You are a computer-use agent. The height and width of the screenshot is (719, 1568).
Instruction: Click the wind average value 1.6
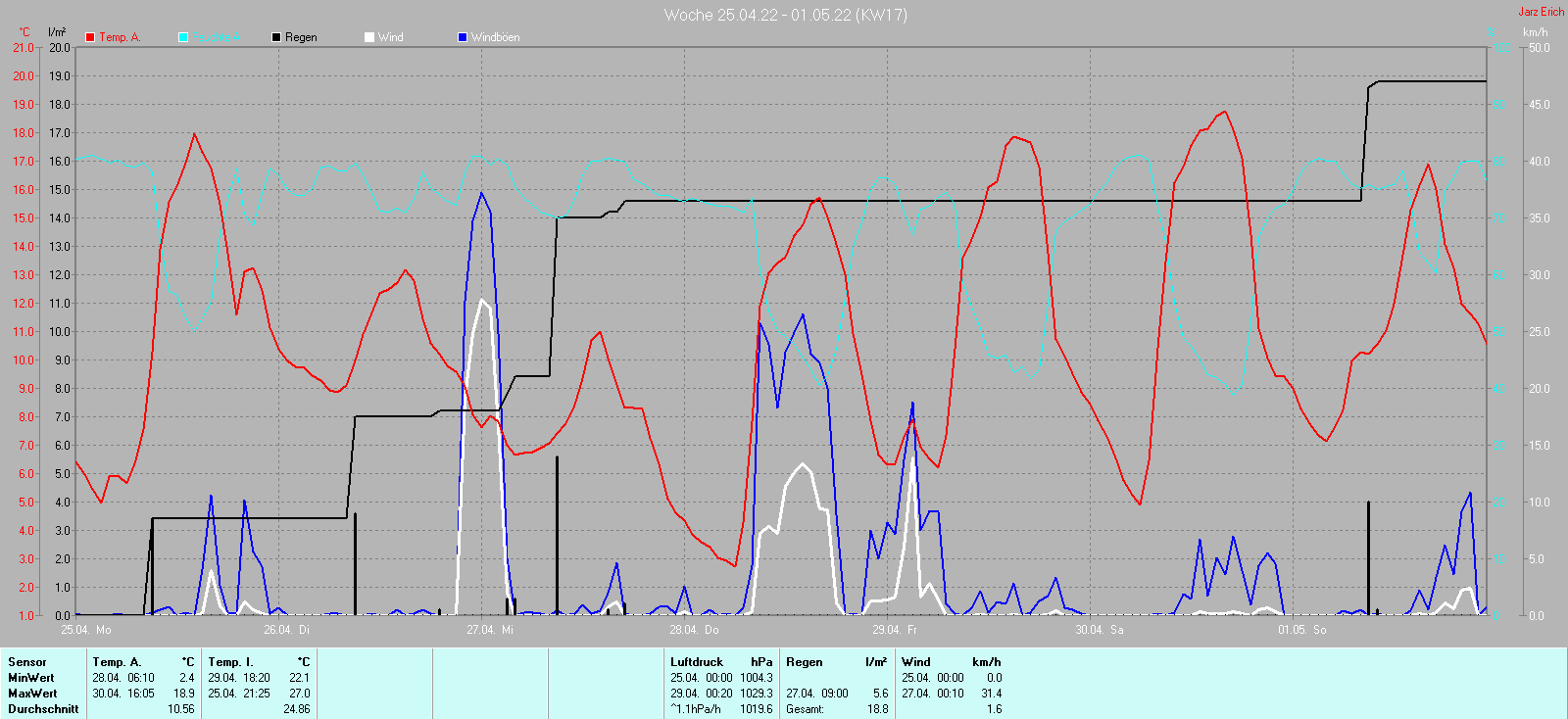[995, 709]
